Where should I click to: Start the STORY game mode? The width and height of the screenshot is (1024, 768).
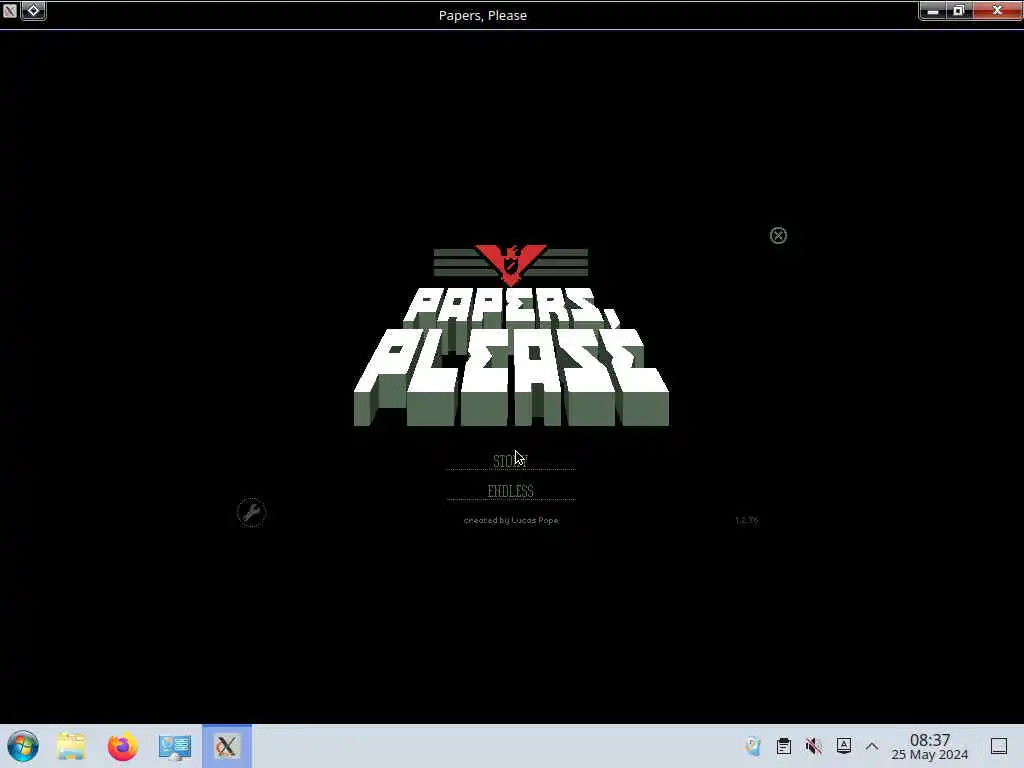pos(510,461)
